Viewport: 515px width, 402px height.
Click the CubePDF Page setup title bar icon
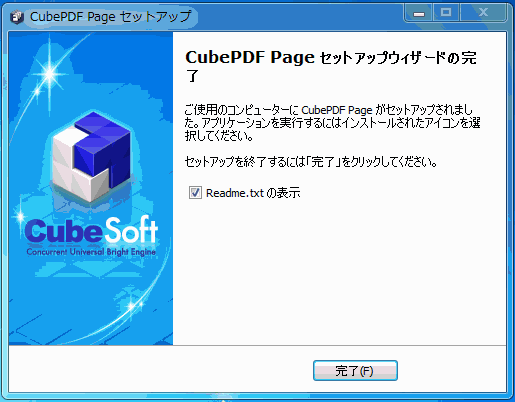coord(17,17)
